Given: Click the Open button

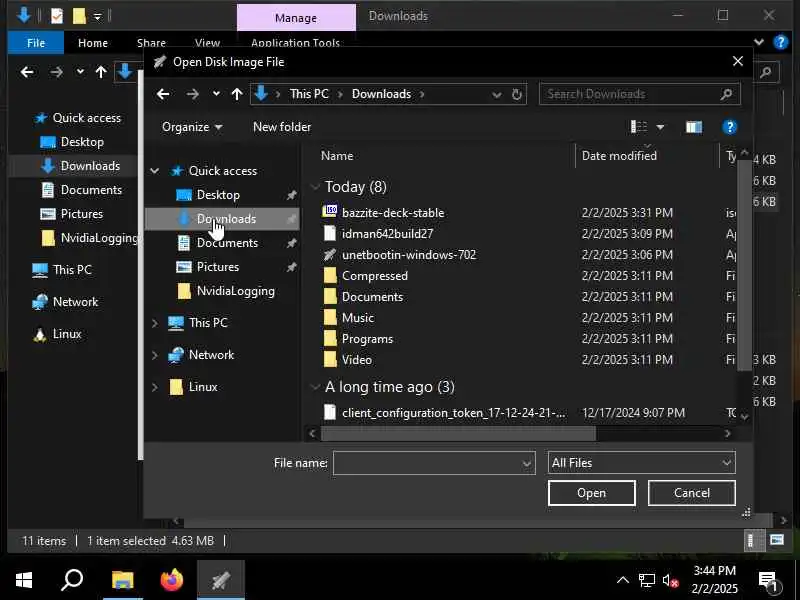Looking at the screenshot, I should tap(591, 493).
